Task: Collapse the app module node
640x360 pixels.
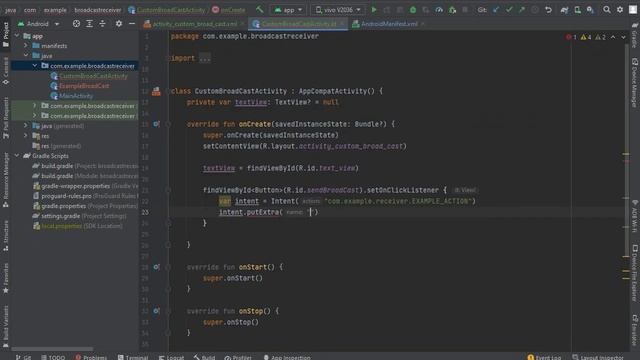Action: [17, 36]
